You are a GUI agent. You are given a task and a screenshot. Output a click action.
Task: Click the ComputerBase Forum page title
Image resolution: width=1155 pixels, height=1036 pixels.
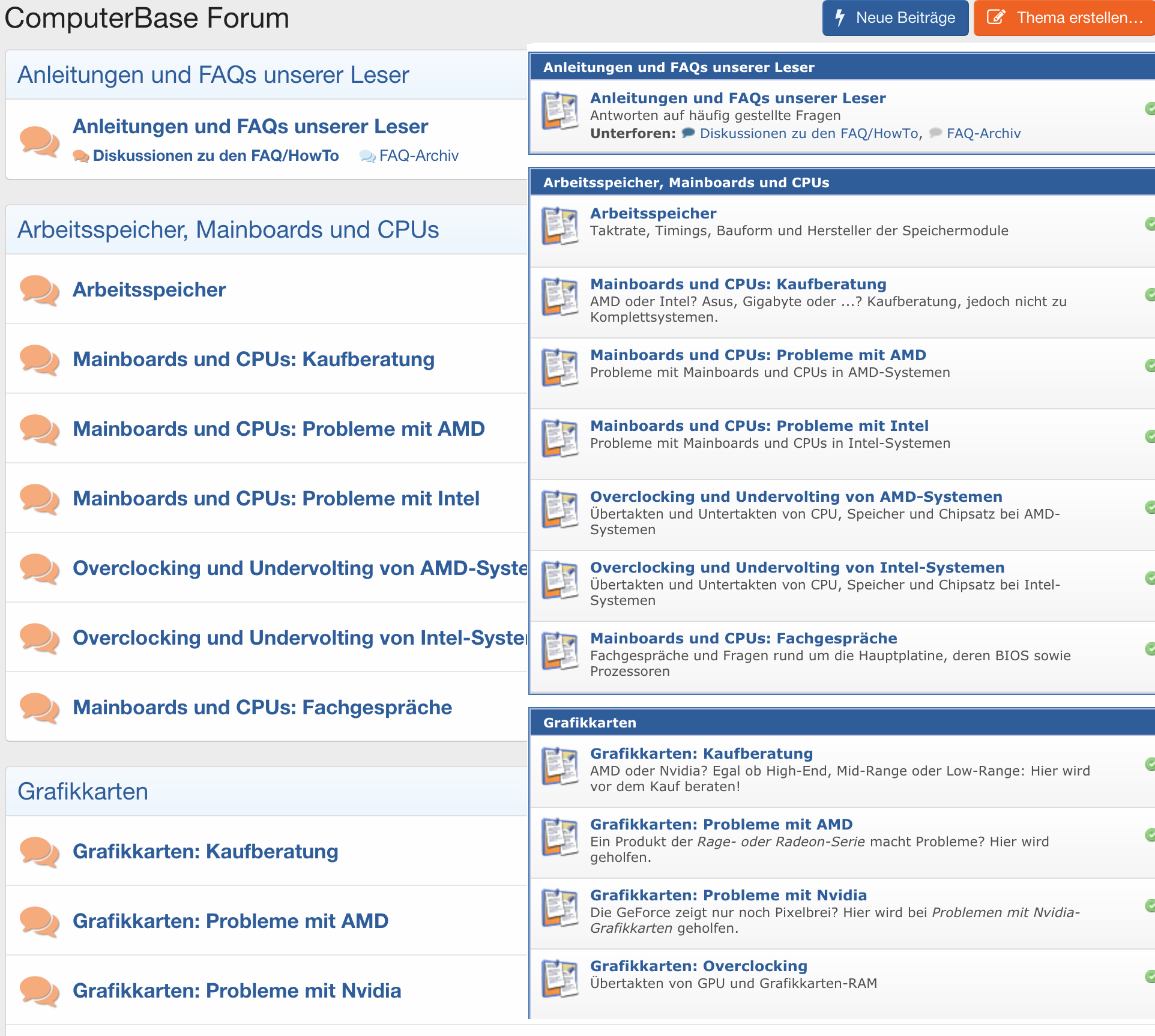point(147,18)
